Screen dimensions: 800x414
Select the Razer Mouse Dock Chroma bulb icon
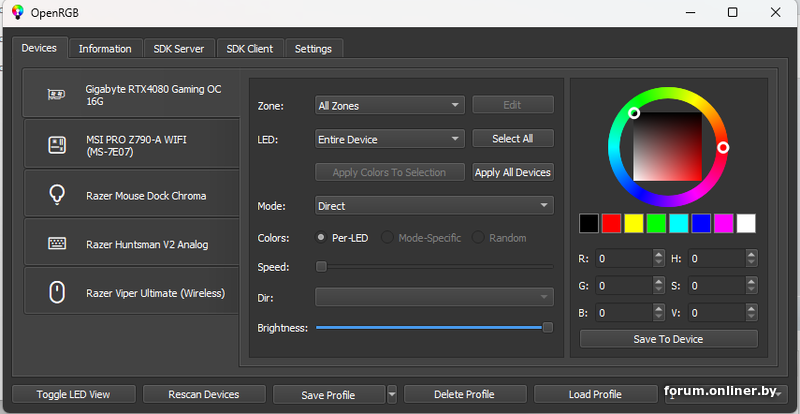point(57,195)
